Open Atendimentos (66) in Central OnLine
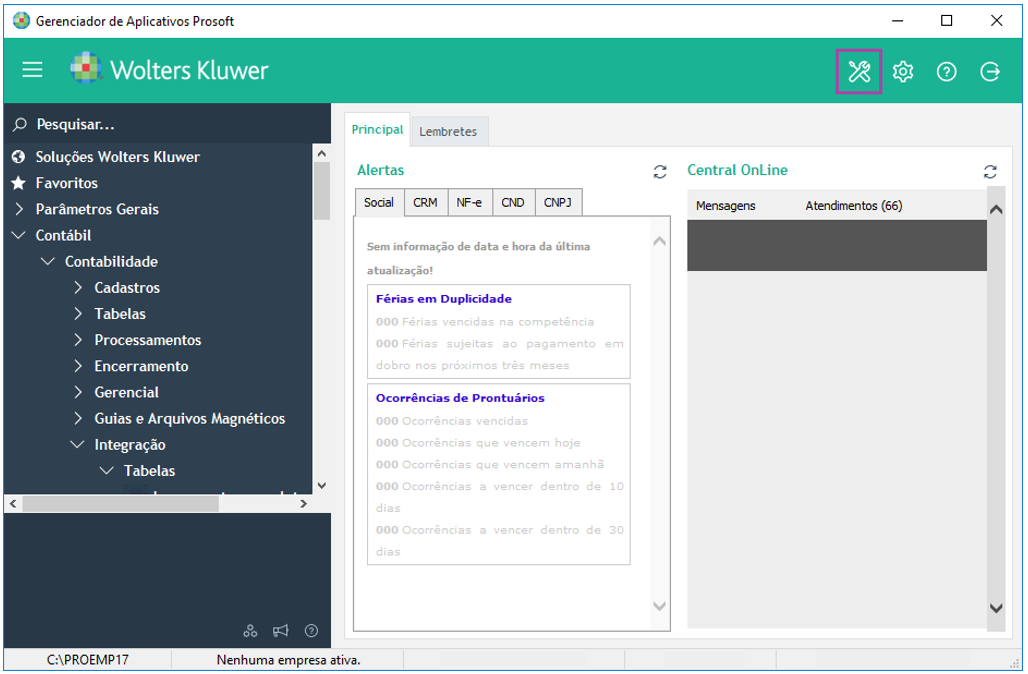The height and width of the screenshot is (674, 1028). 854,206
